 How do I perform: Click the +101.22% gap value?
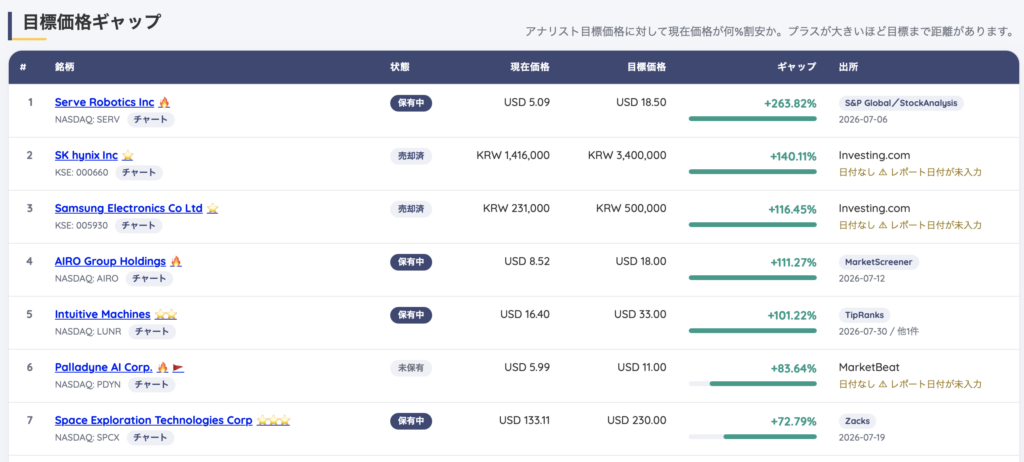pos(792,315)
